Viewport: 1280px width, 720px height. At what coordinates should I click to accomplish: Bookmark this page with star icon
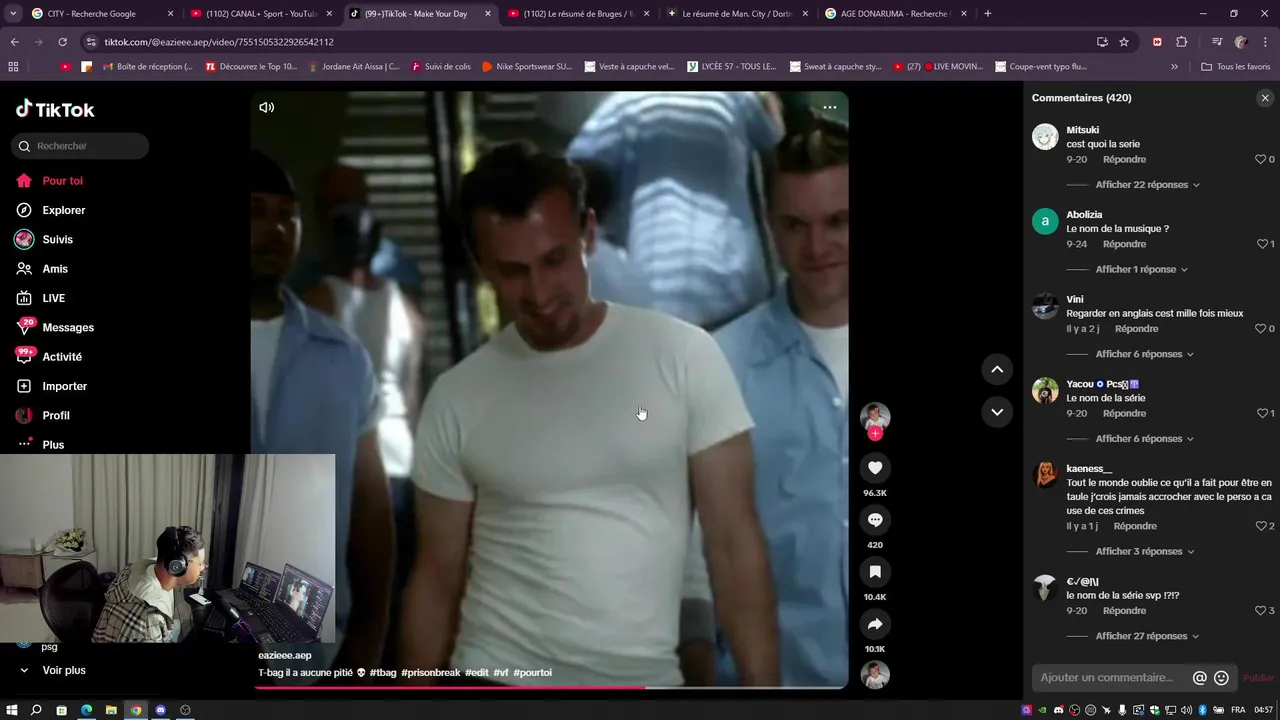click(x=1124, y=42)
